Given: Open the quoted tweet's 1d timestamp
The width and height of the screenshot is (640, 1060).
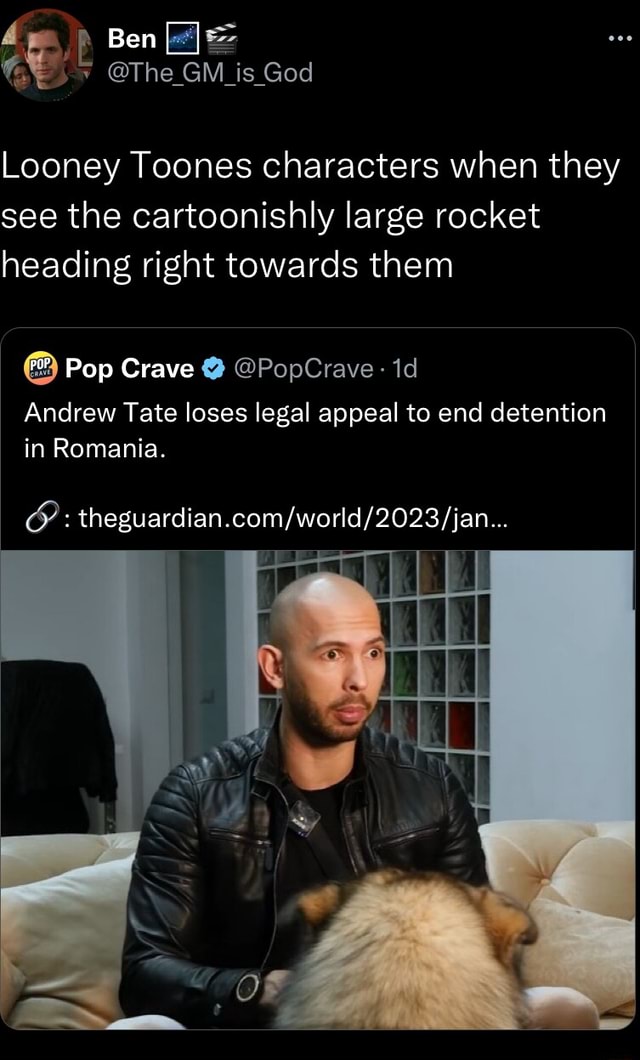Looking at the screenshot, I should point(405,369).
